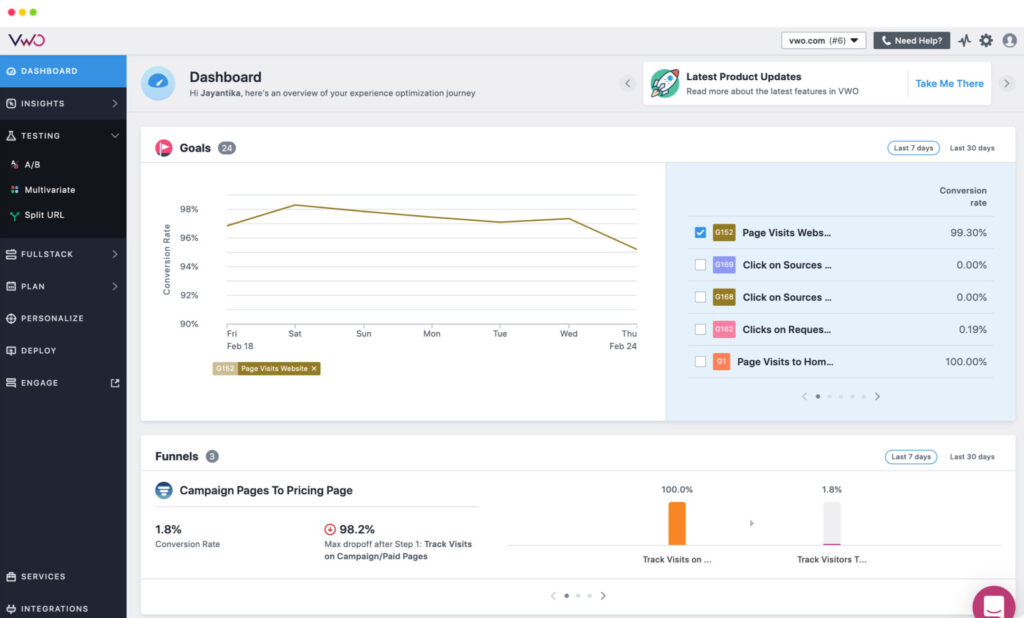Collapse the Testing sidebar section
This screenshot has width=1024, height=618.
click(63, 136)
